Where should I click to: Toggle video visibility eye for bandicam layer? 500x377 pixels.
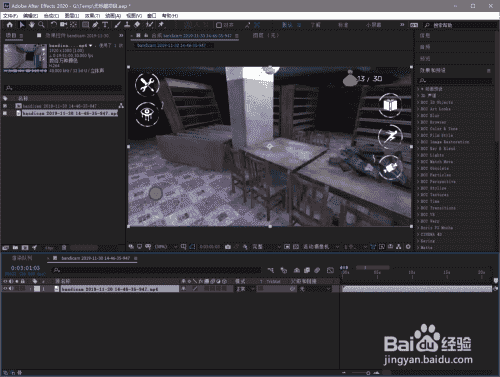(5, 289)
